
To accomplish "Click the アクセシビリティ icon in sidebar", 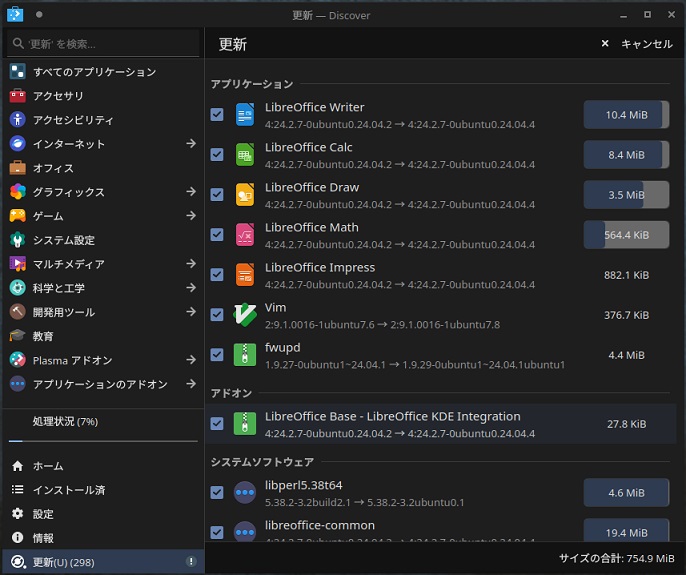I will coord(18,119).
